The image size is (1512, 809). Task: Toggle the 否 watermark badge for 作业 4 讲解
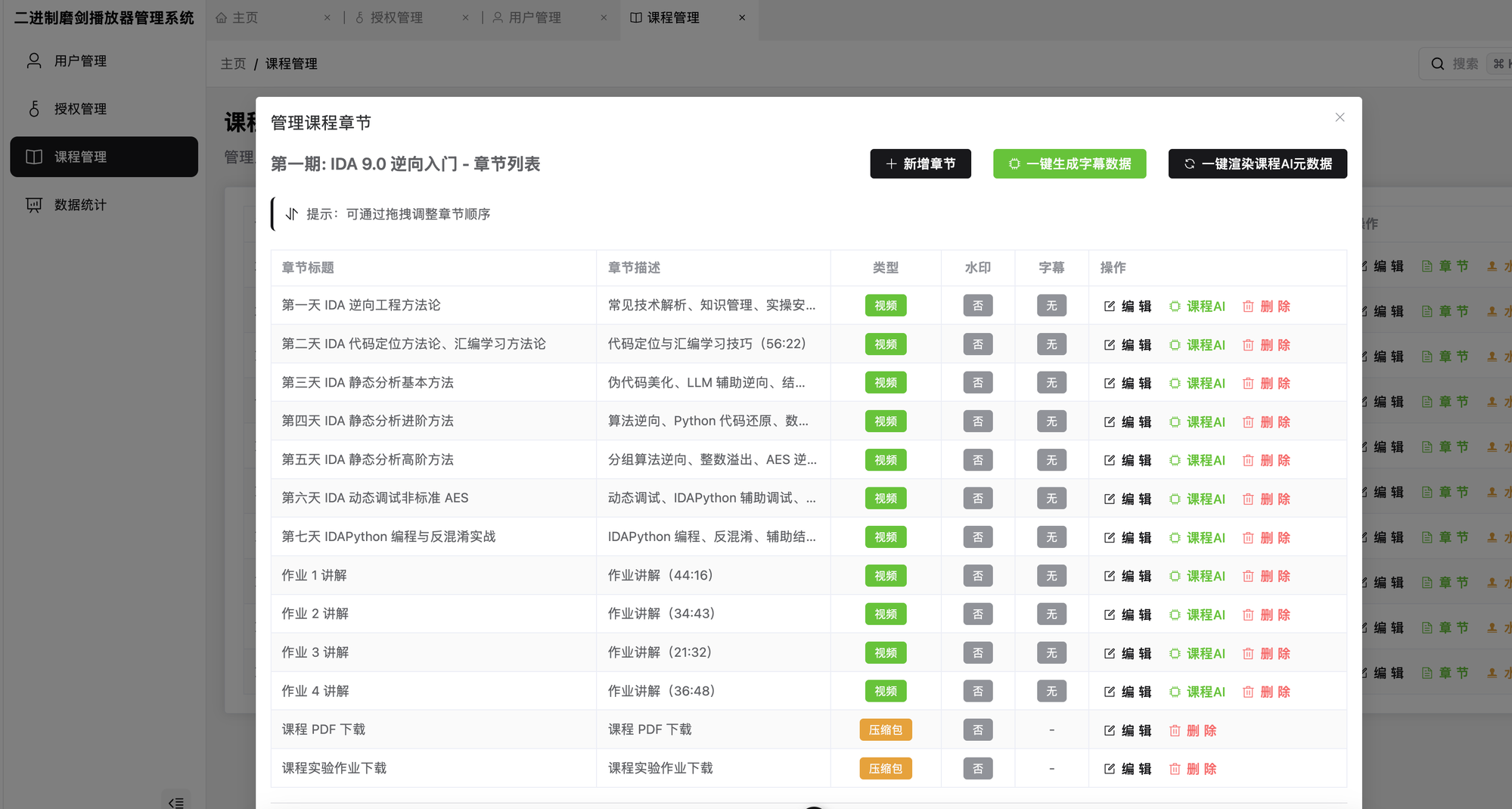(x=978, y=690)
